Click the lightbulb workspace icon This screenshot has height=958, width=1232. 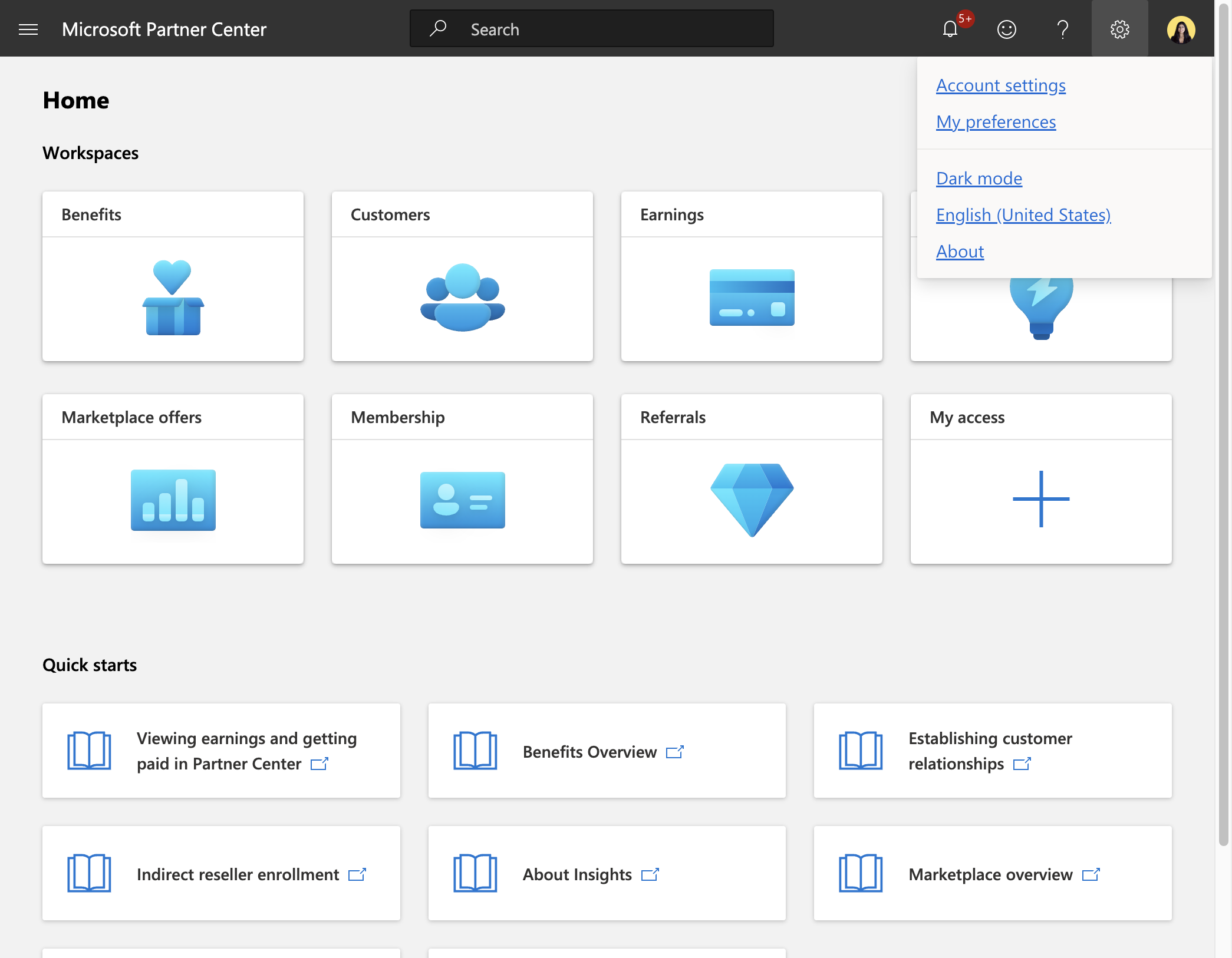tap(1041, 309)
